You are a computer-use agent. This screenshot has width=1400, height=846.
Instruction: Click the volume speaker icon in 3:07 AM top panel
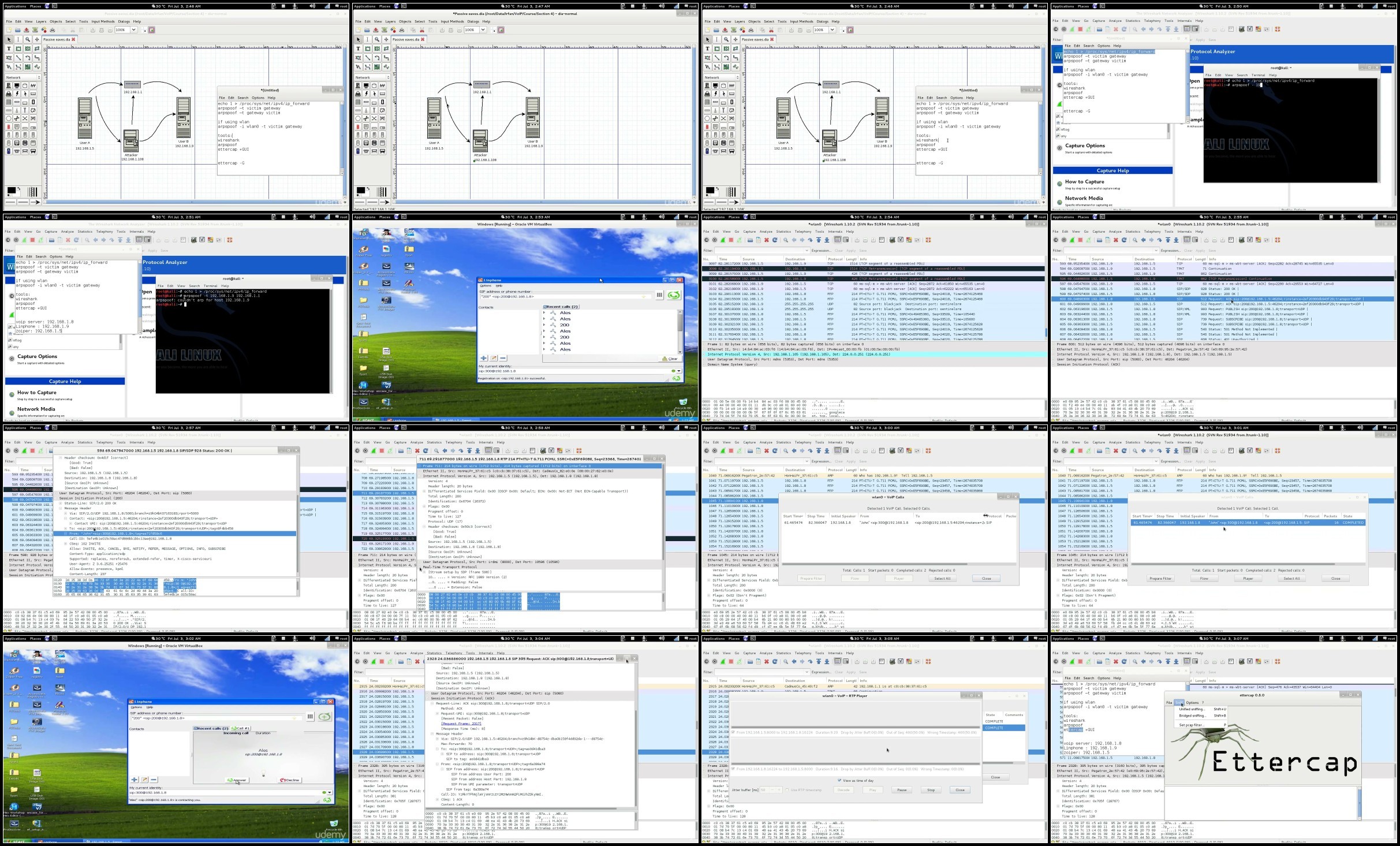1360,639
